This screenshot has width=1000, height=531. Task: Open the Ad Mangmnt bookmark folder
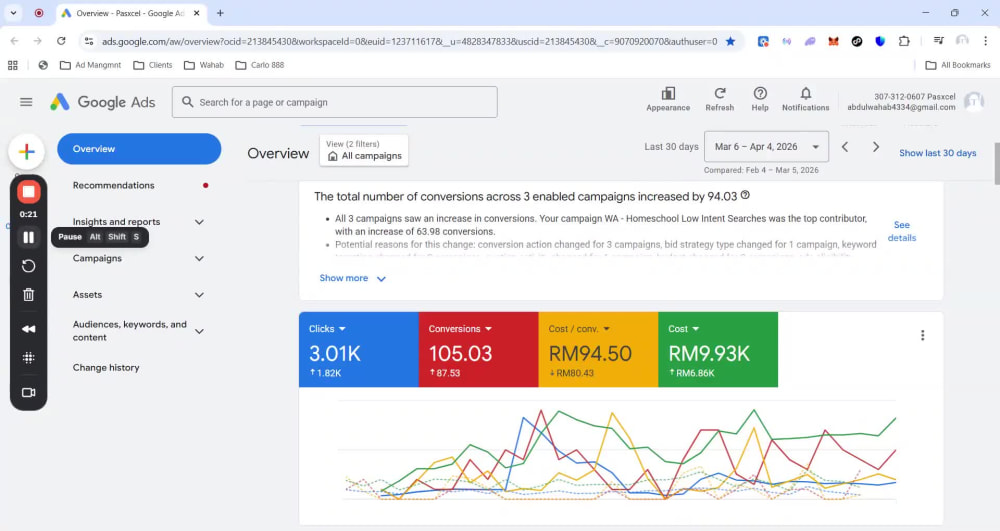(x=90, y=65)
